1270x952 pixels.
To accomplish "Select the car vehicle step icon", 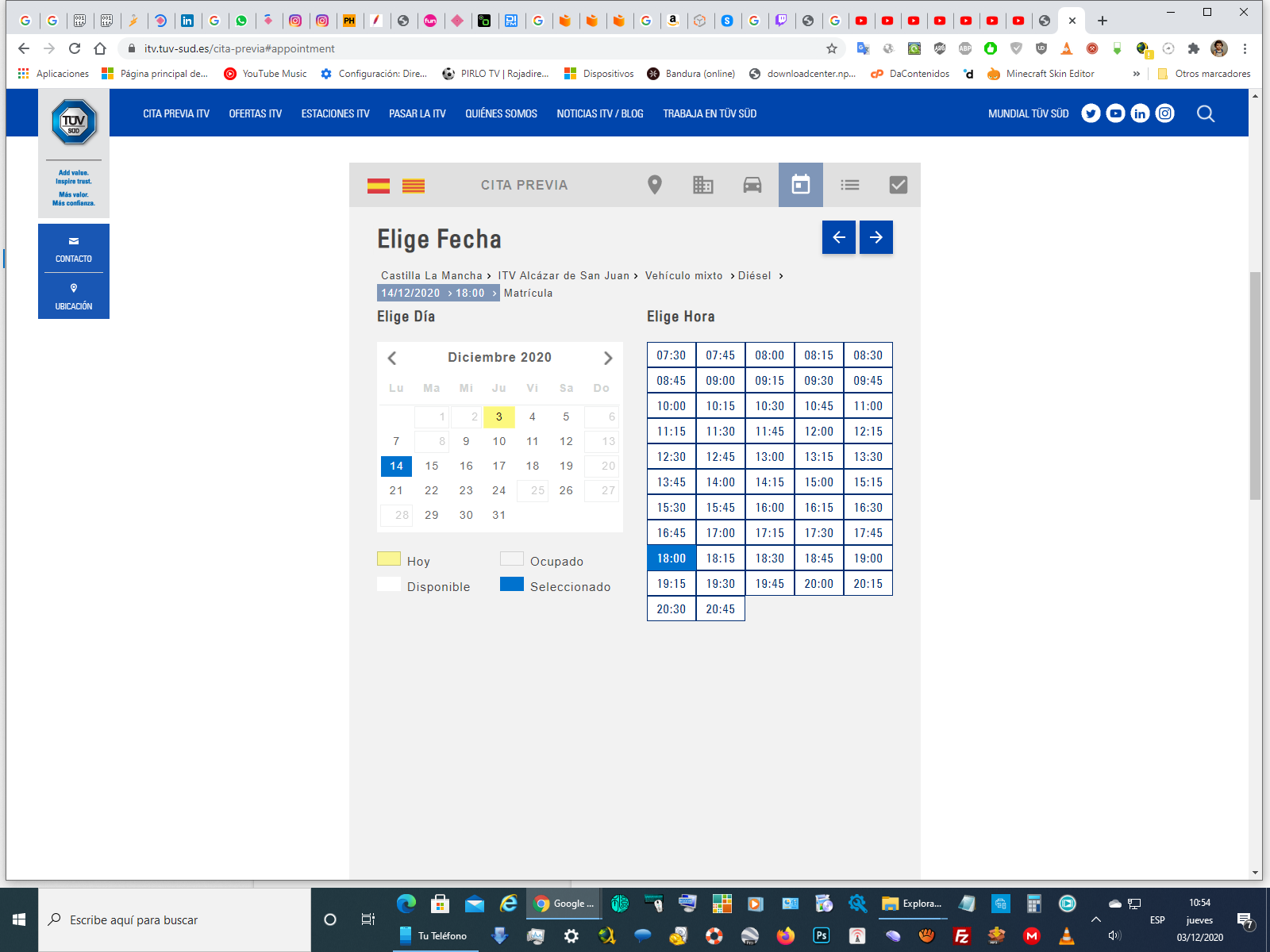I will point(752,185).
